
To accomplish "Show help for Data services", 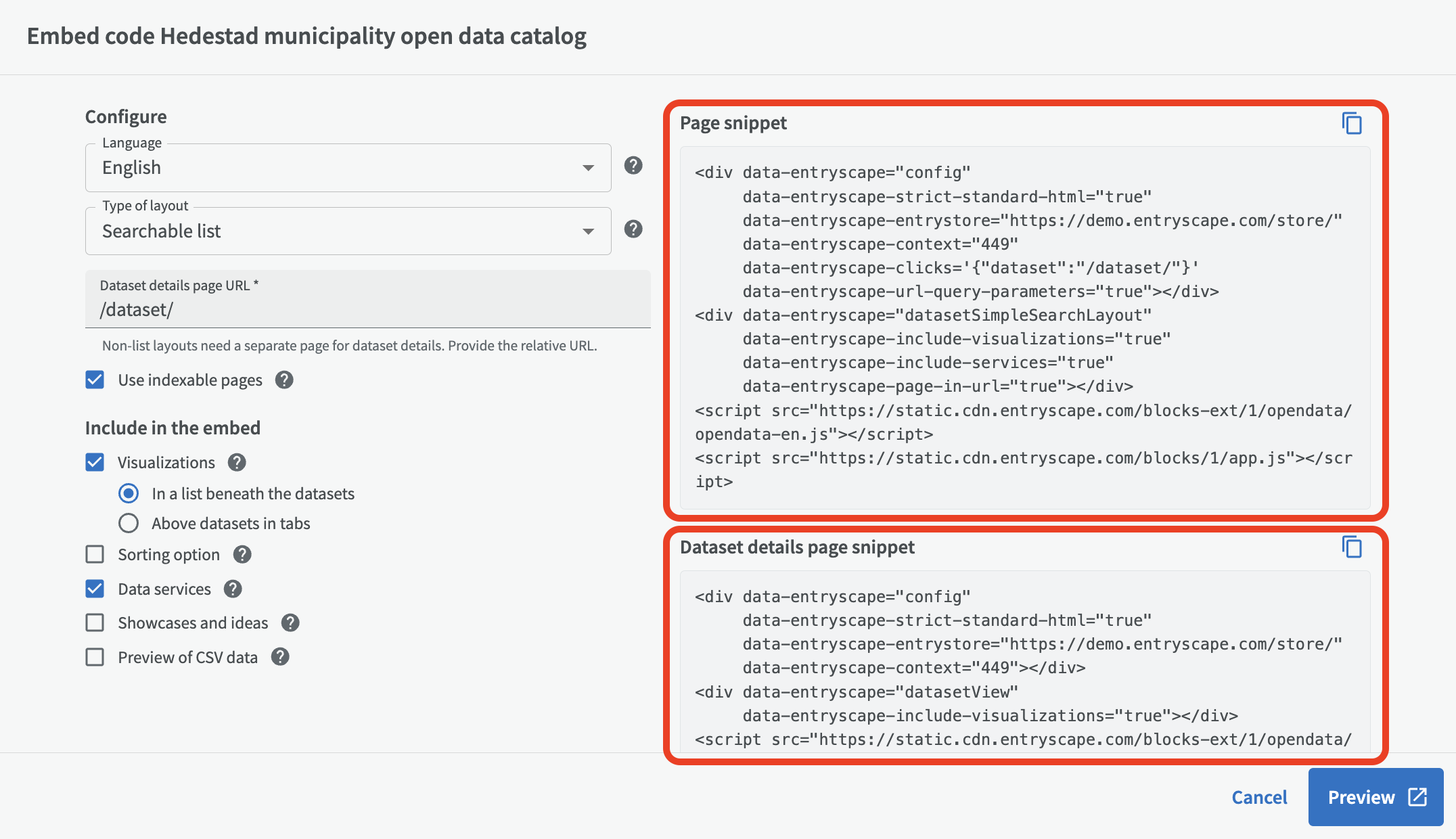I will point(233,589).
